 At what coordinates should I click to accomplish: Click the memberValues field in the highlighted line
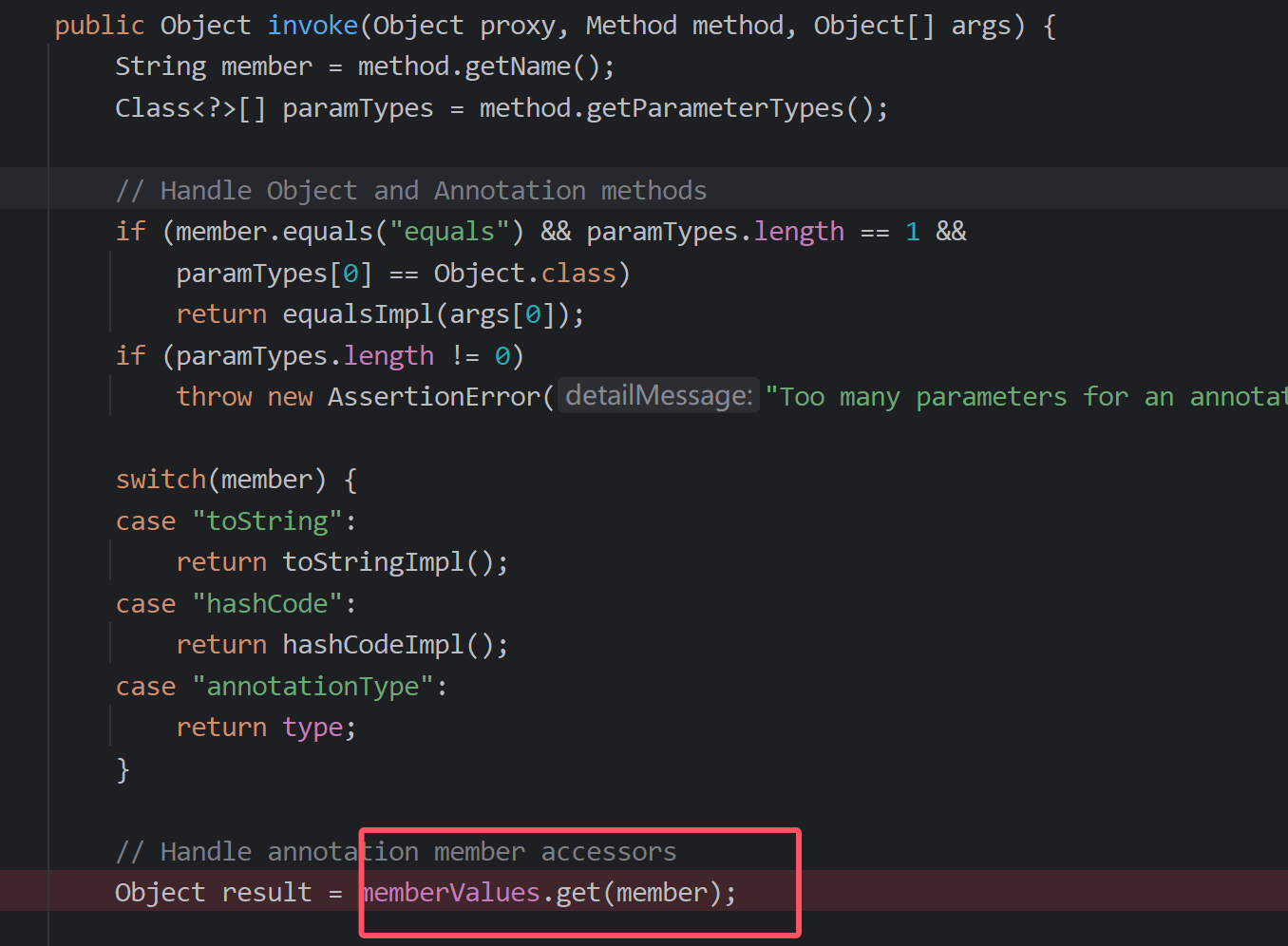(x=452, y=893)
